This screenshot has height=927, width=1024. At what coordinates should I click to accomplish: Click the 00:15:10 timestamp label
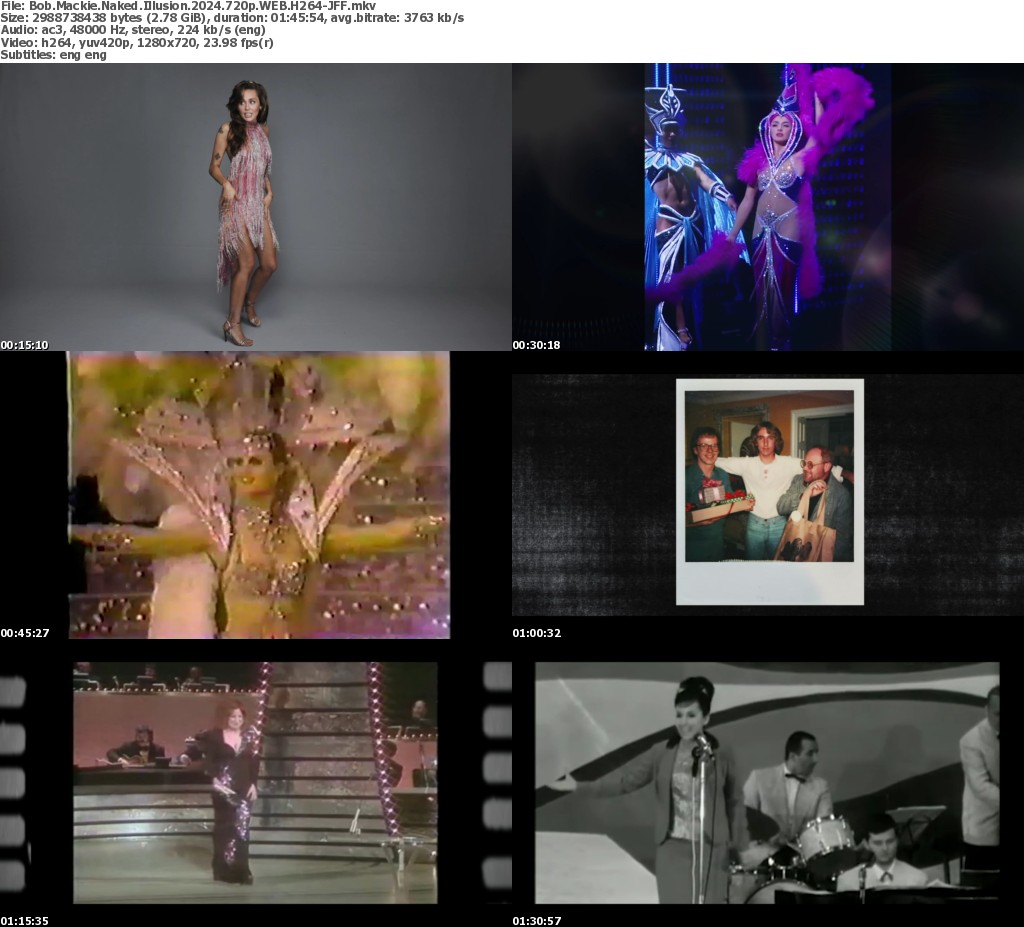[x=25, y=345]
